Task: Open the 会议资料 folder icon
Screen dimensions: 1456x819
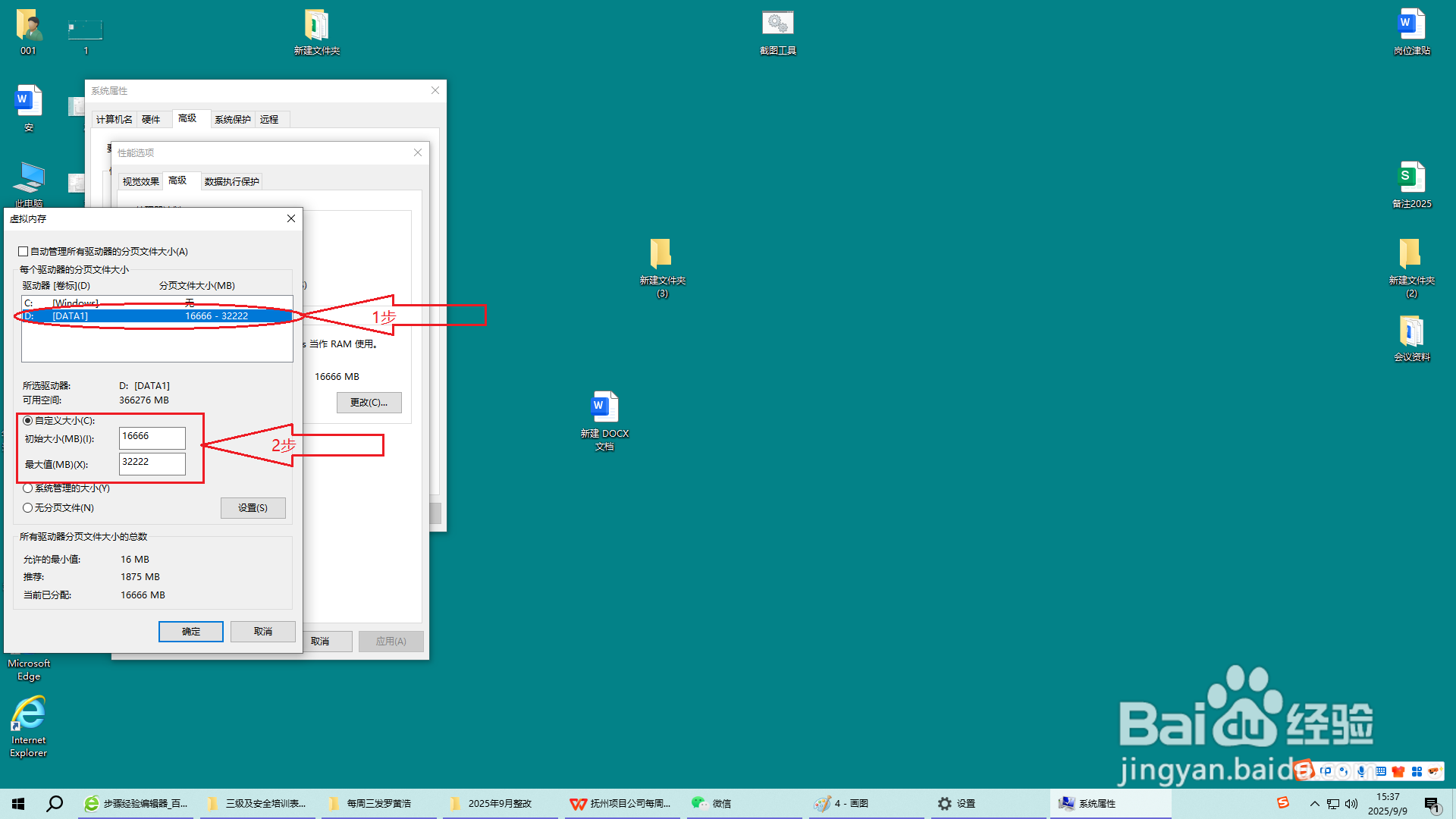Action: click(1411, 333)
